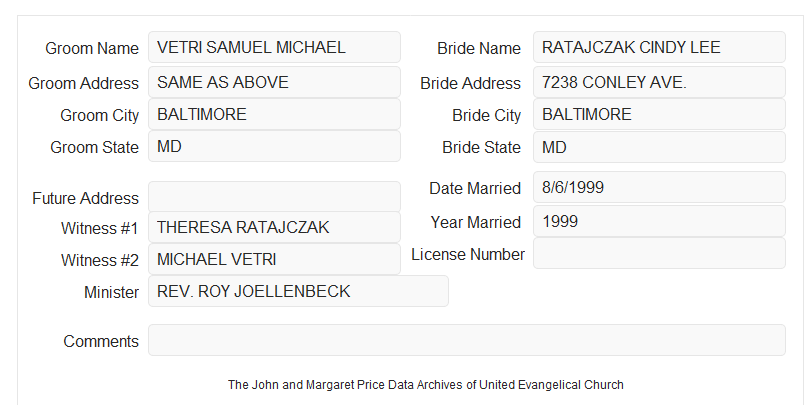Click the Witness #2 field

tap(274, 259)
